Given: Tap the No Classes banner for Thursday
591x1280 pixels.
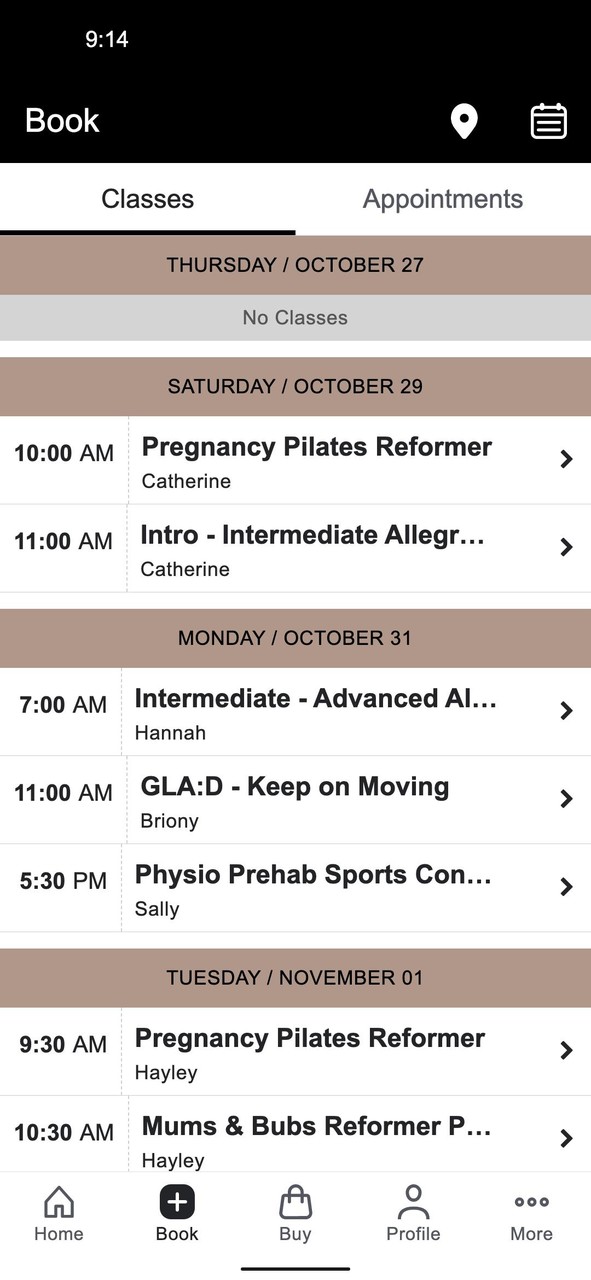Looking at the screenshot, I should pyautogui.click(x=295, y=317).
